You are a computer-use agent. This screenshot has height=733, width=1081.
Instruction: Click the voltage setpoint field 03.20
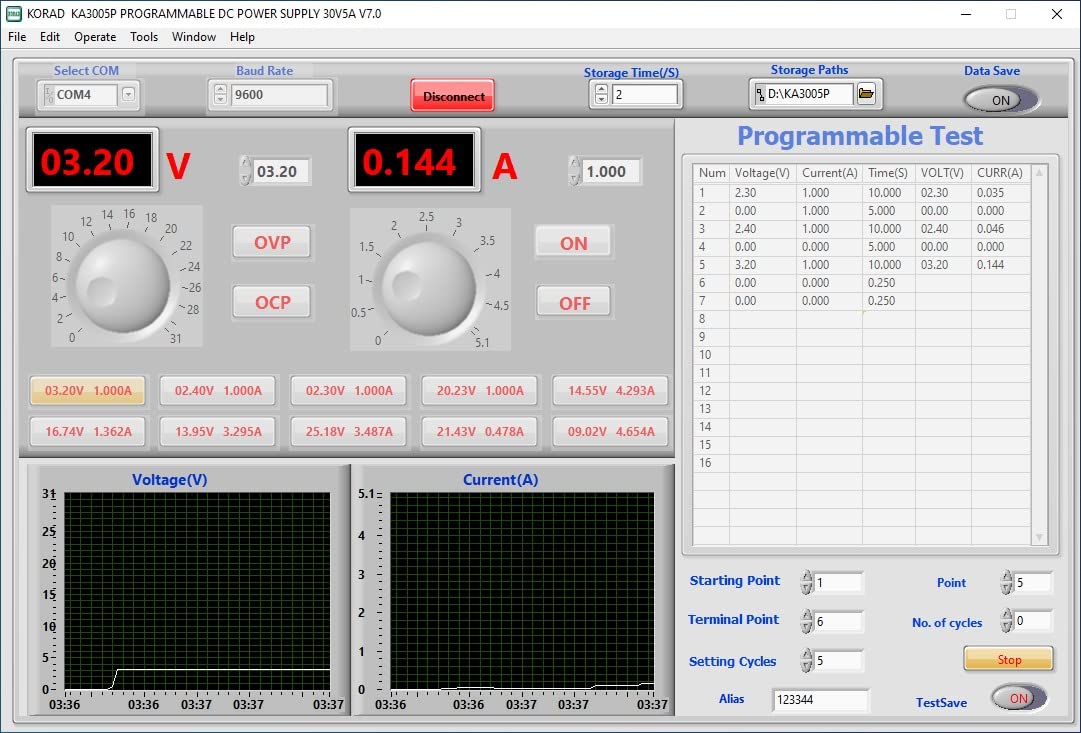pos(281,171)
